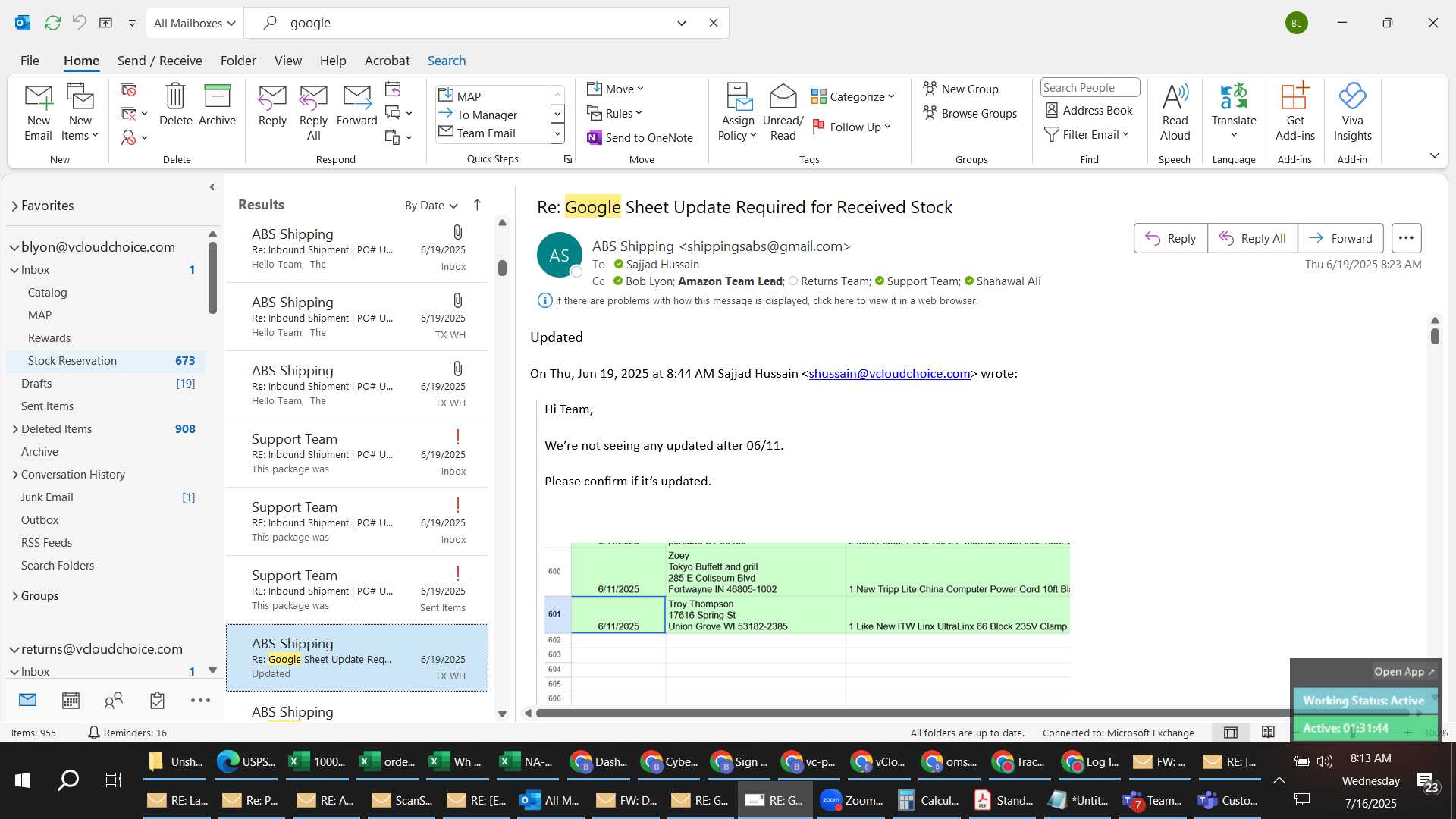Viewport: 1456px width, 819px height.
Task: Click the ribbon Reply All icon
Action: click(313, 112)
